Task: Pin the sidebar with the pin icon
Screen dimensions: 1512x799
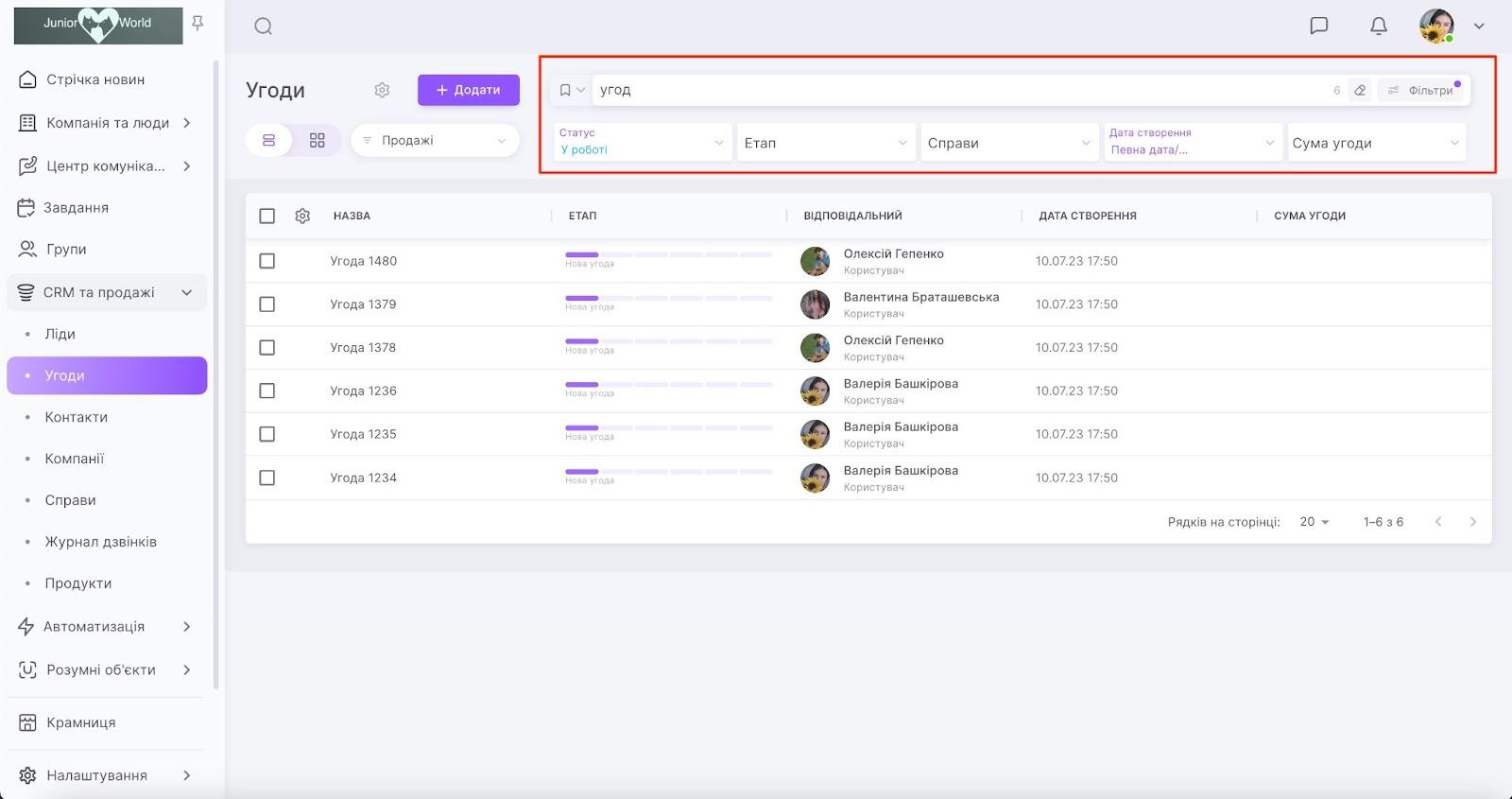Action: [x=198, y=24]
